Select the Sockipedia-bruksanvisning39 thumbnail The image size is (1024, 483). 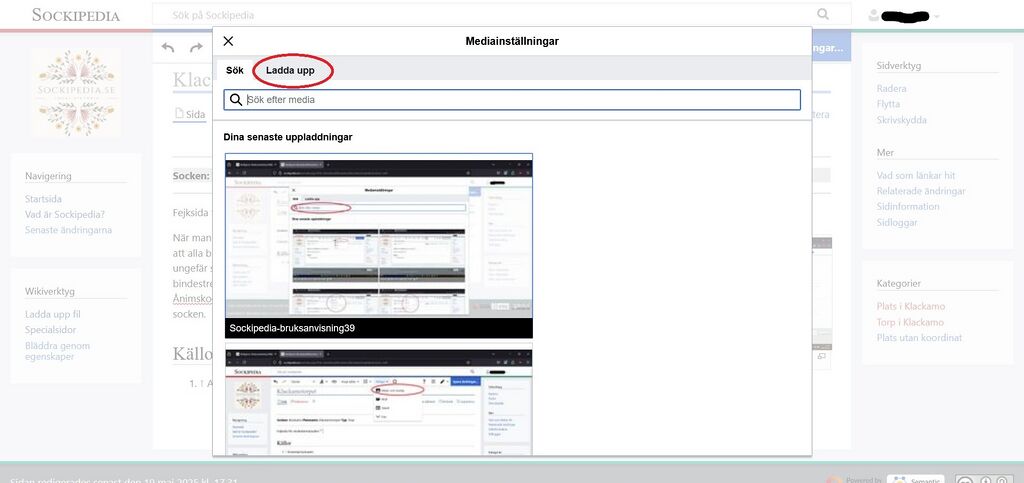click(x=378, y=245)
